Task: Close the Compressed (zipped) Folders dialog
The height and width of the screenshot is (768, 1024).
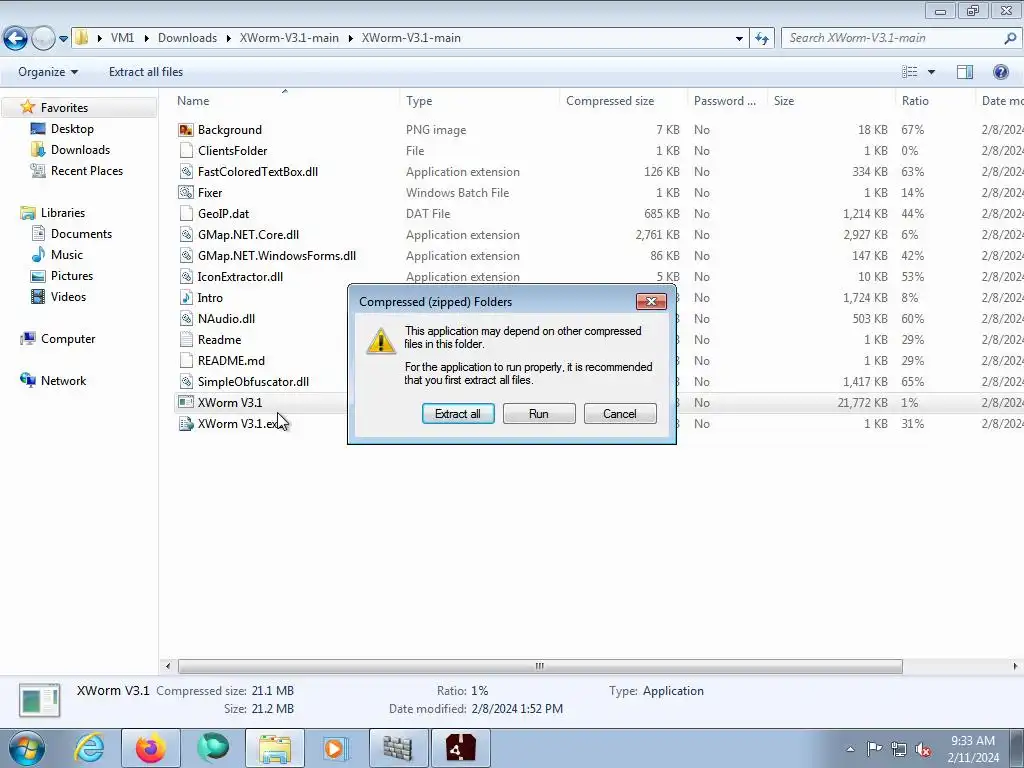Action: coord(651,301)
